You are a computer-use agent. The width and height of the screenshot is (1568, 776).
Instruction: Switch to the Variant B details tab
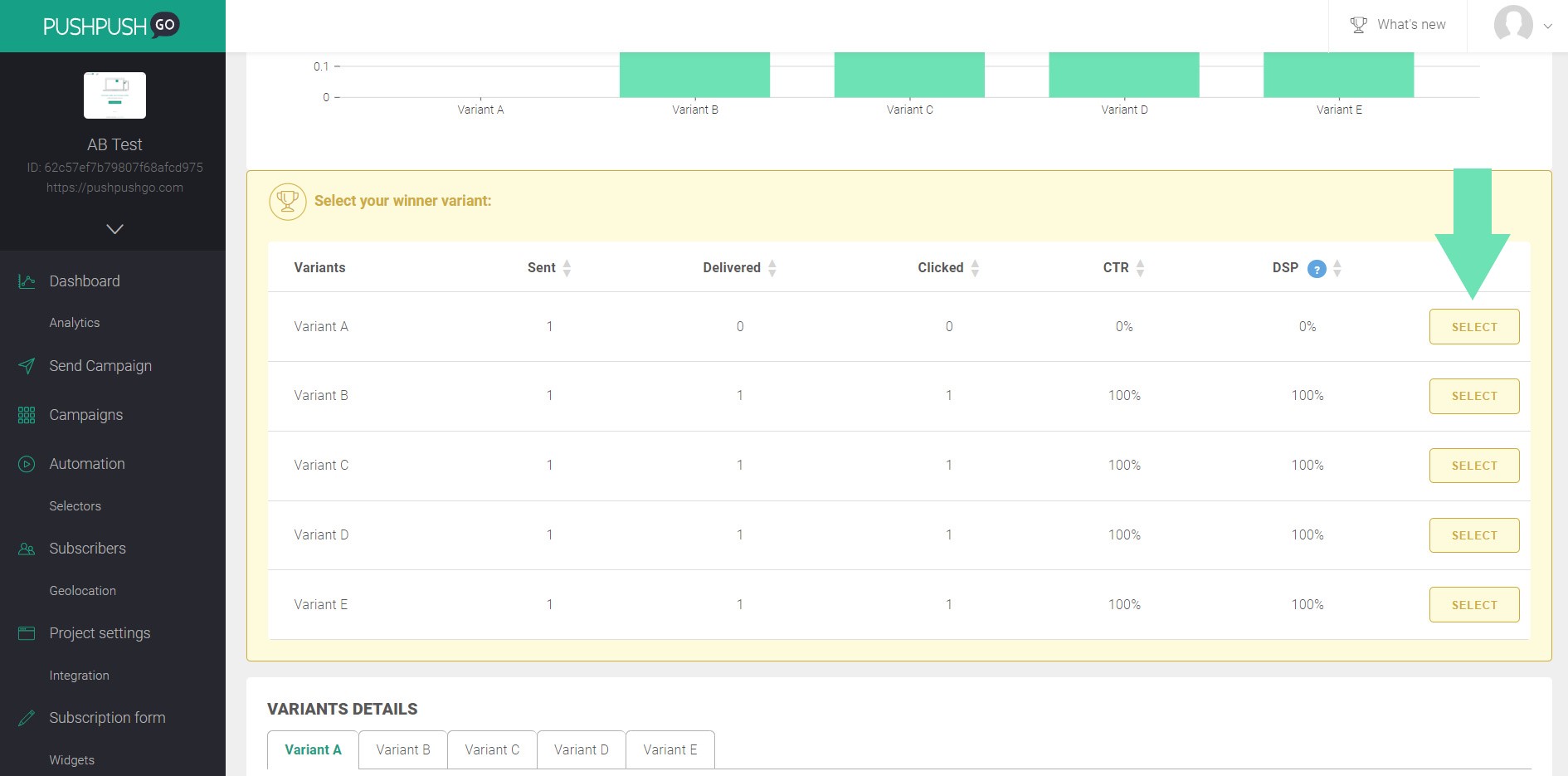[403, 750]
